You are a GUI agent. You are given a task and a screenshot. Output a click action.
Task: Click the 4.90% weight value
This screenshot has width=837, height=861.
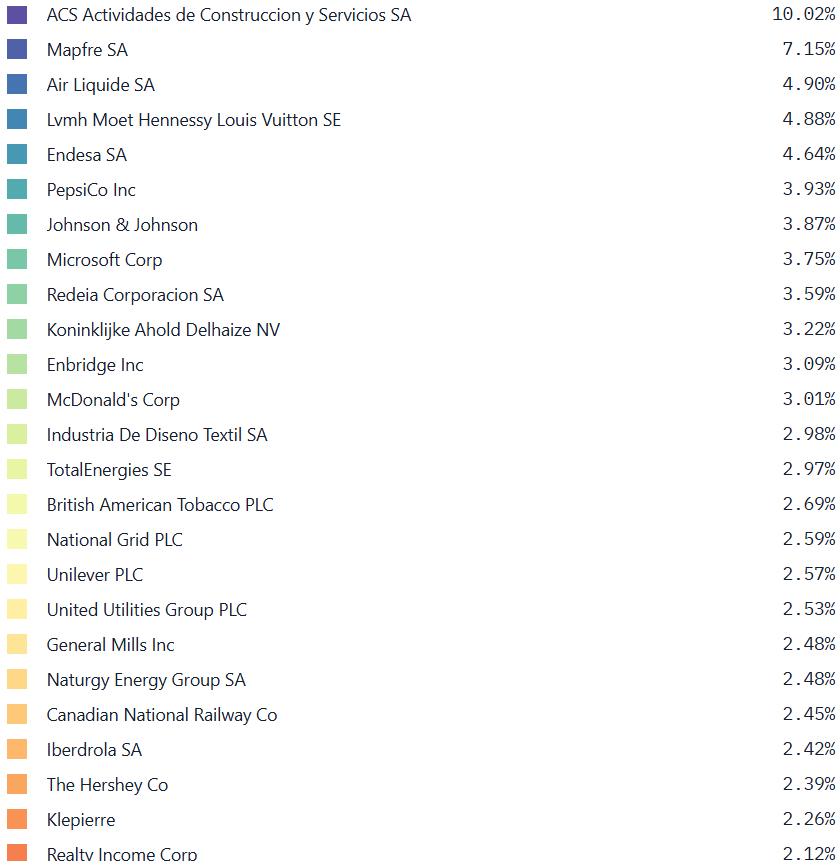tap(809, 84)
